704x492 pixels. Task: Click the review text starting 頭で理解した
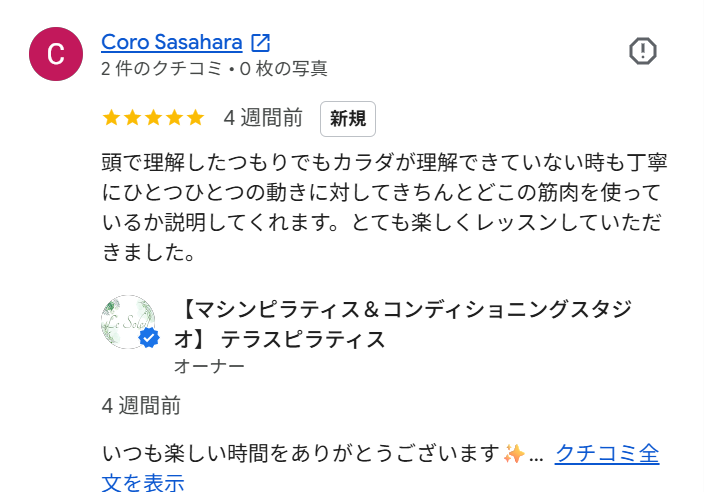384,207
